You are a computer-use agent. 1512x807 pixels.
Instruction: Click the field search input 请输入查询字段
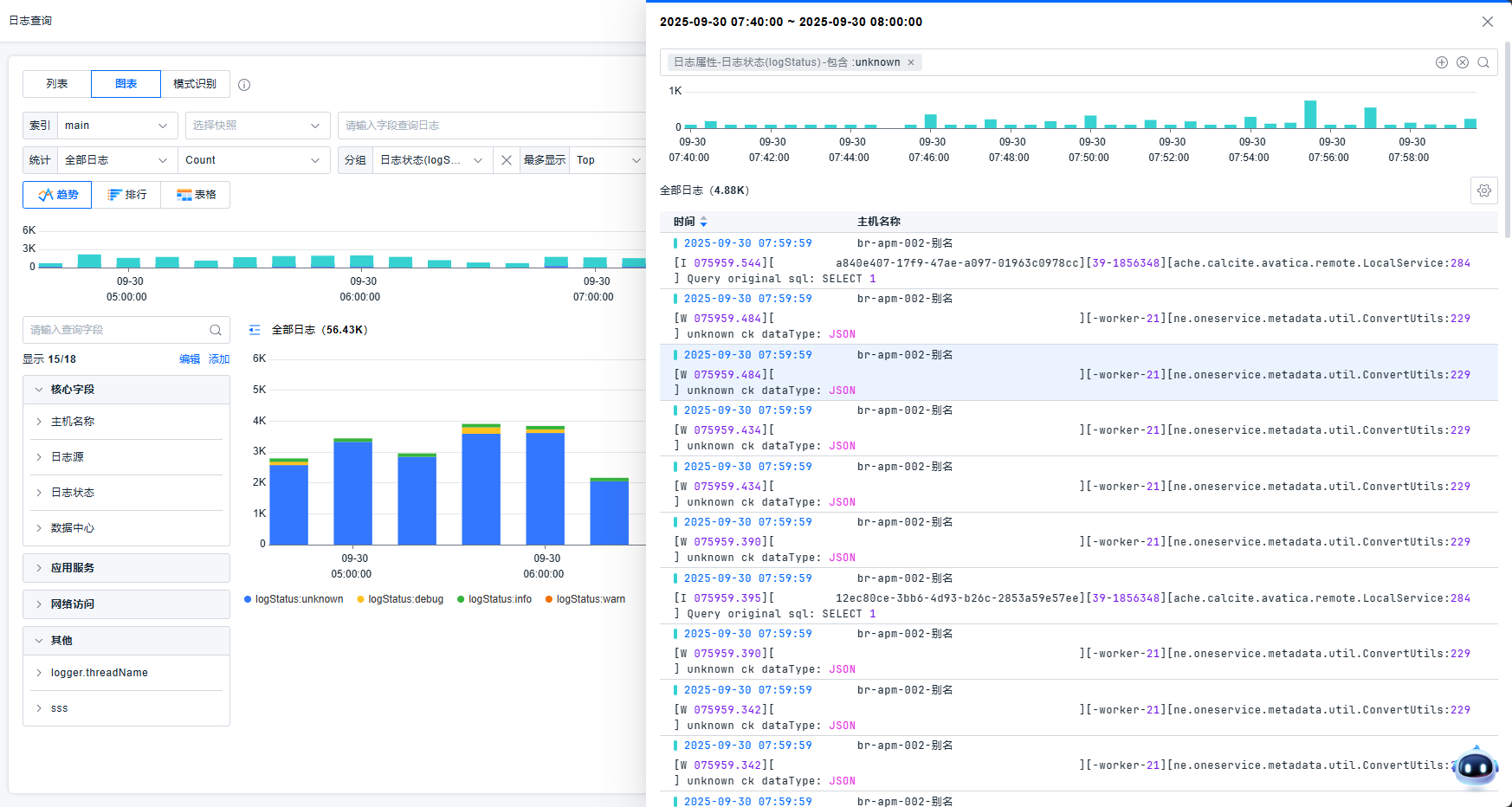[117, 330]
